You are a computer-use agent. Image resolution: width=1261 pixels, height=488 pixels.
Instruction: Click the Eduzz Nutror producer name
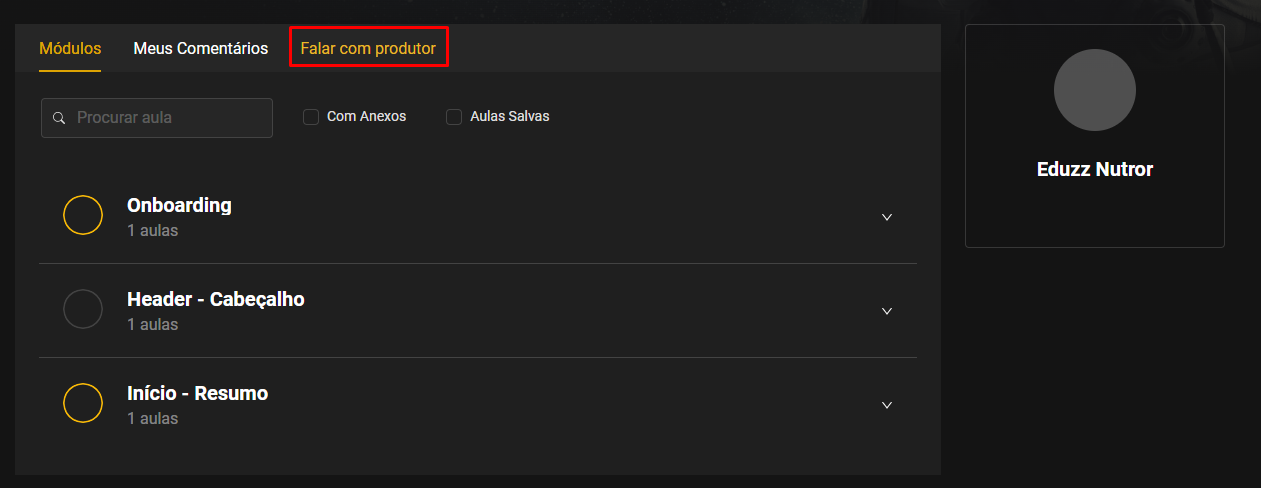pyautogui.click(x=1095, y=169)
